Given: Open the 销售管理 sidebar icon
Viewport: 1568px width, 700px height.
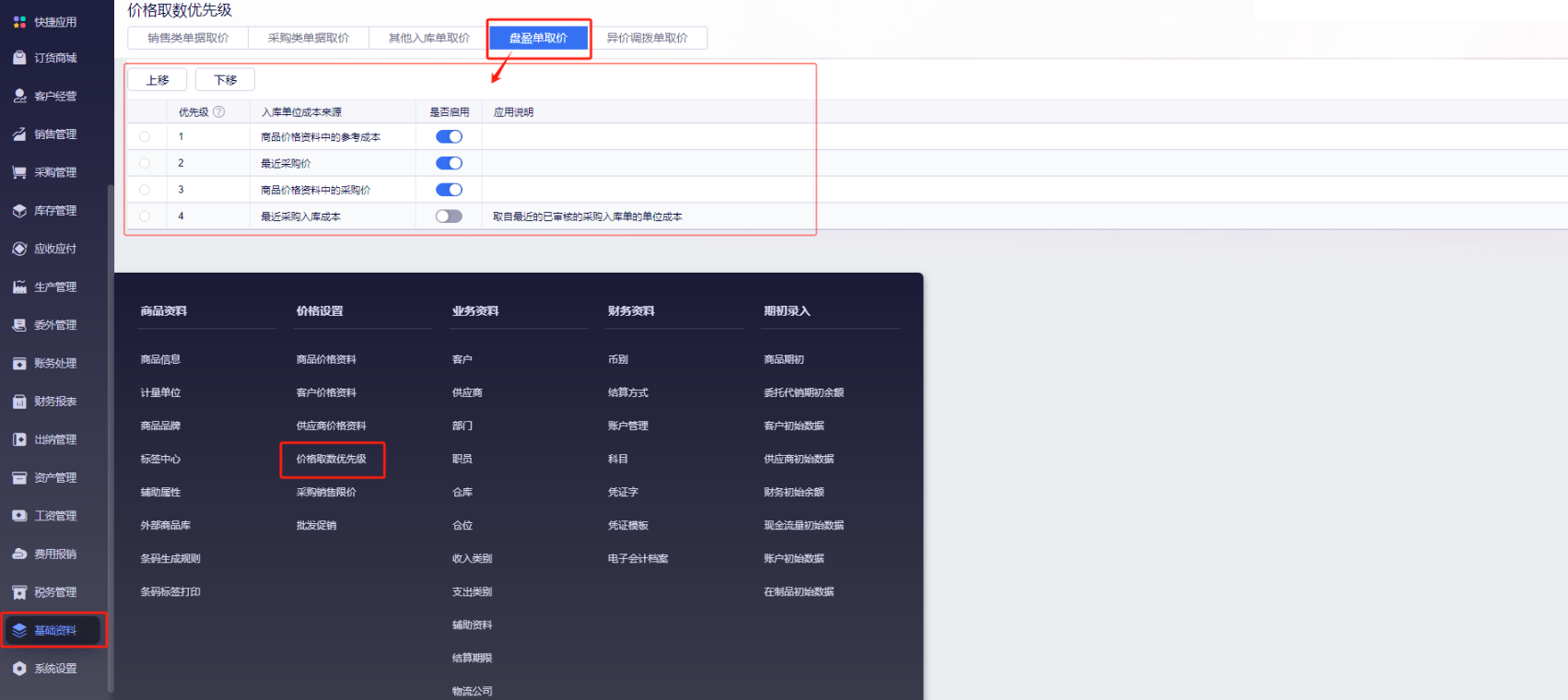Looking at the screenshot, I should pyautogui.click(x=19, y=134).
